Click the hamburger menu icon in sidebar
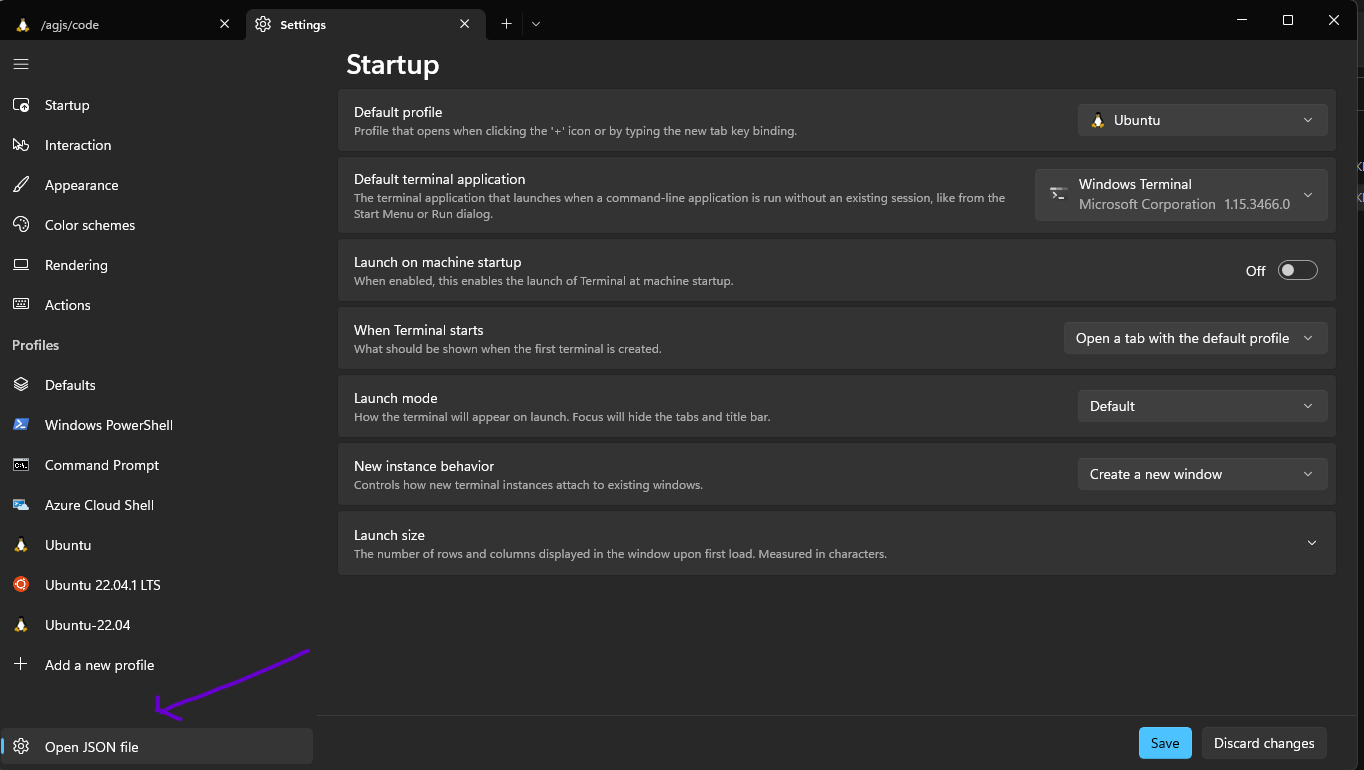Image resolution: width=1364 pixels, height=770 pixels. click(21, 64)
